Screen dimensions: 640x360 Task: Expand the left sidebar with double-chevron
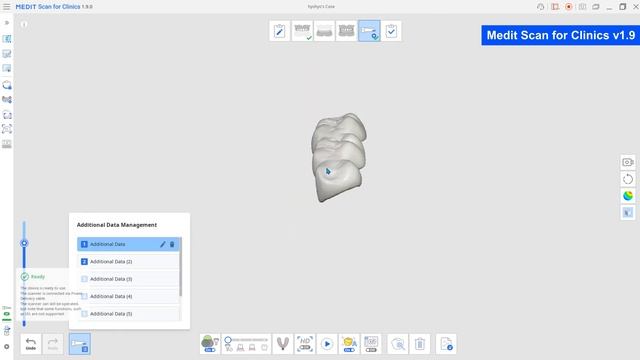7,23
